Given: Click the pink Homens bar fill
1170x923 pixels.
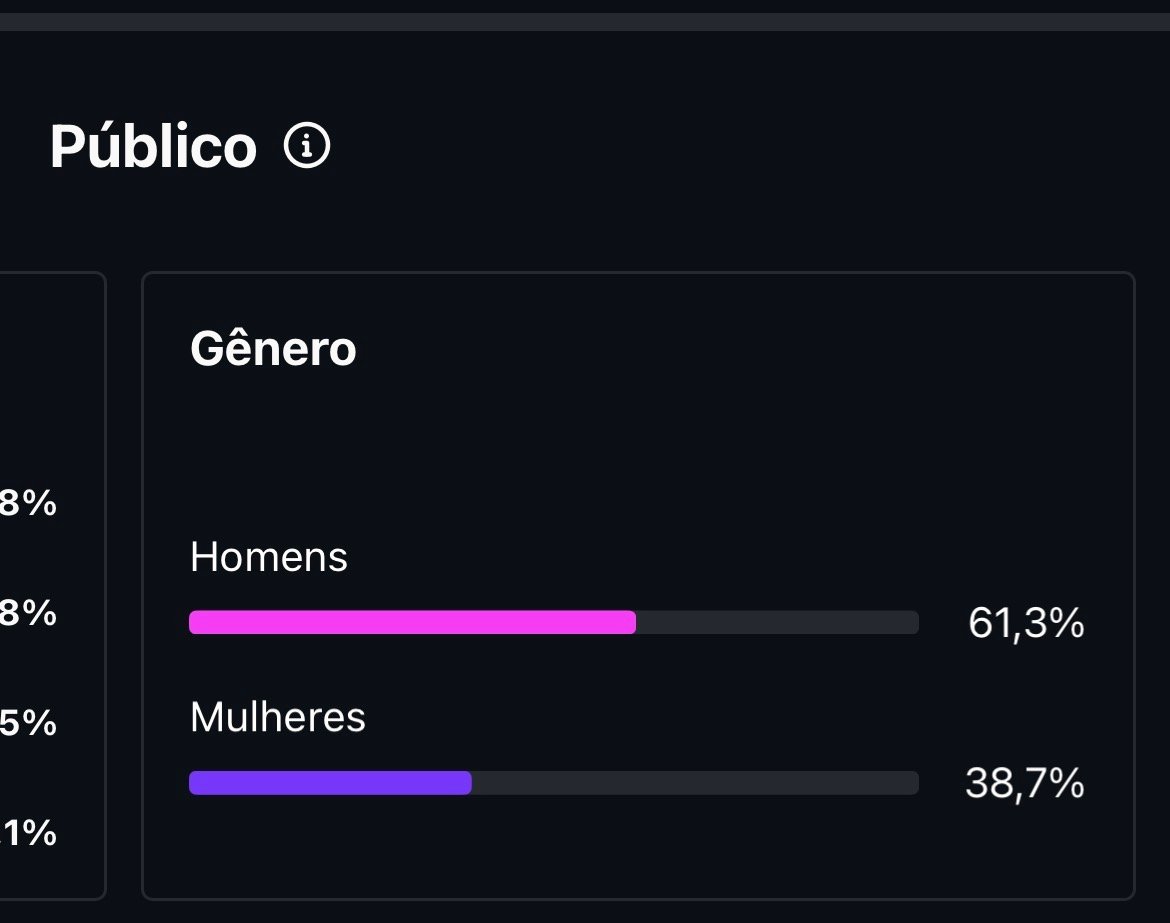Looking at the screenshot, I should (412, 622).
